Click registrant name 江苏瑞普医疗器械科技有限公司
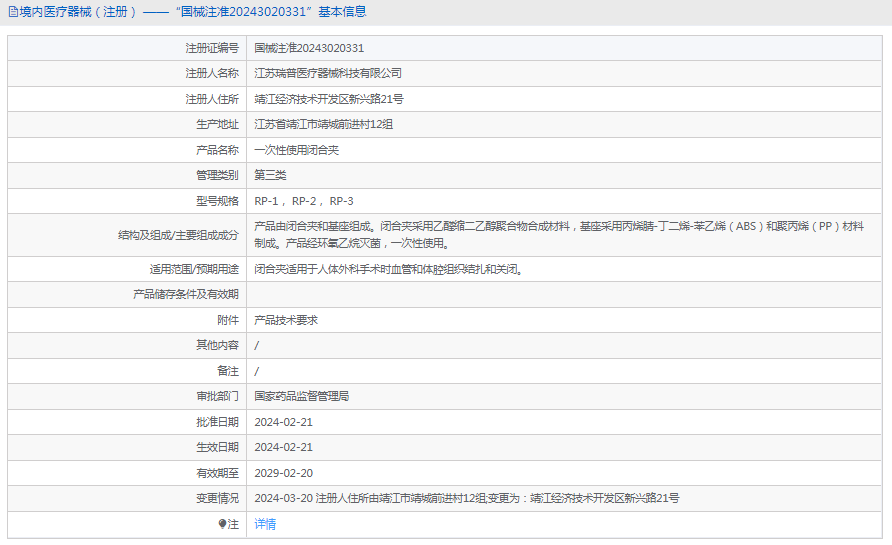The width and height of the screenshot is (892, 545). coord(328,73)
